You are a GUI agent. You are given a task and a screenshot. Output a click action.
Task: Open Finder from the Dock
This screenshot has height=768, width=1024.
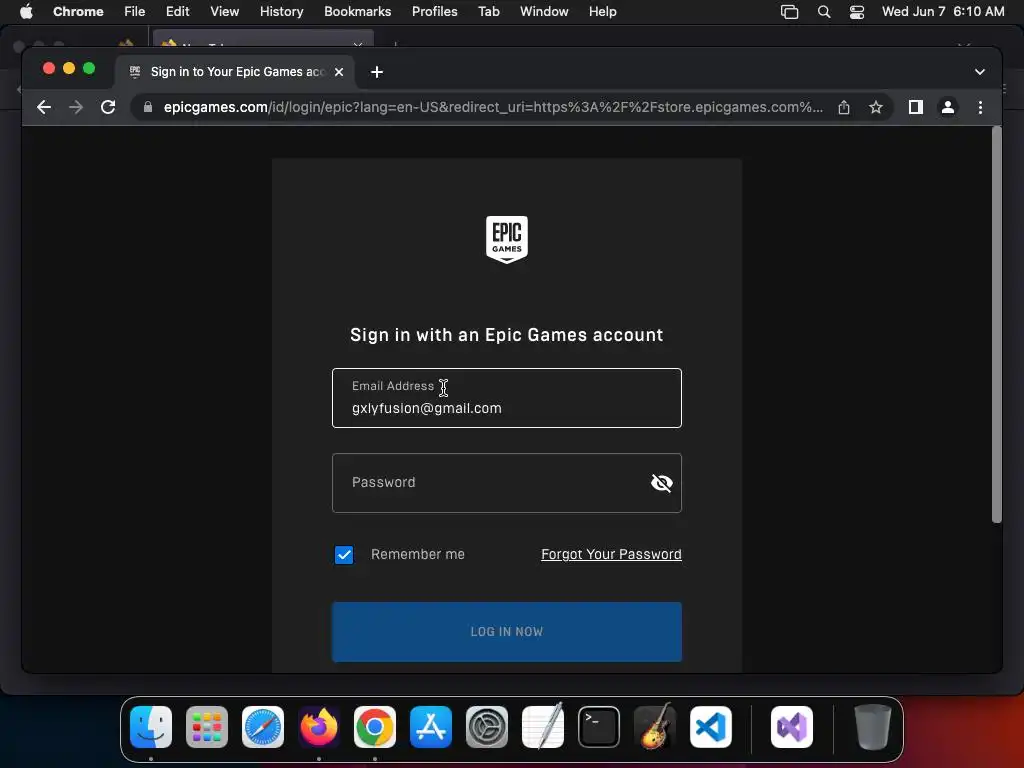click(x=151, y=727)
